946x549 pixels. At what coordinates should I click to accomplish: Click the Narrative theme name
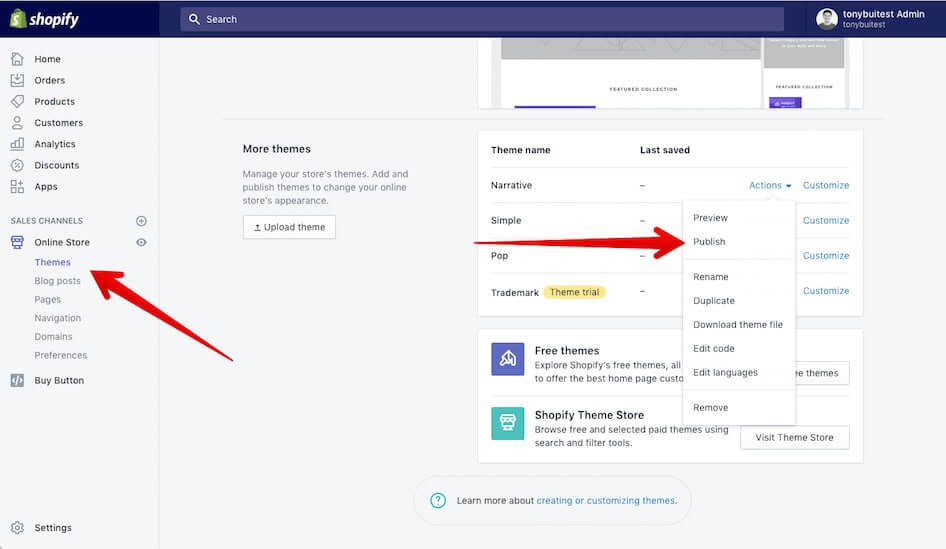pyautogui.click(x=511, y=185)
